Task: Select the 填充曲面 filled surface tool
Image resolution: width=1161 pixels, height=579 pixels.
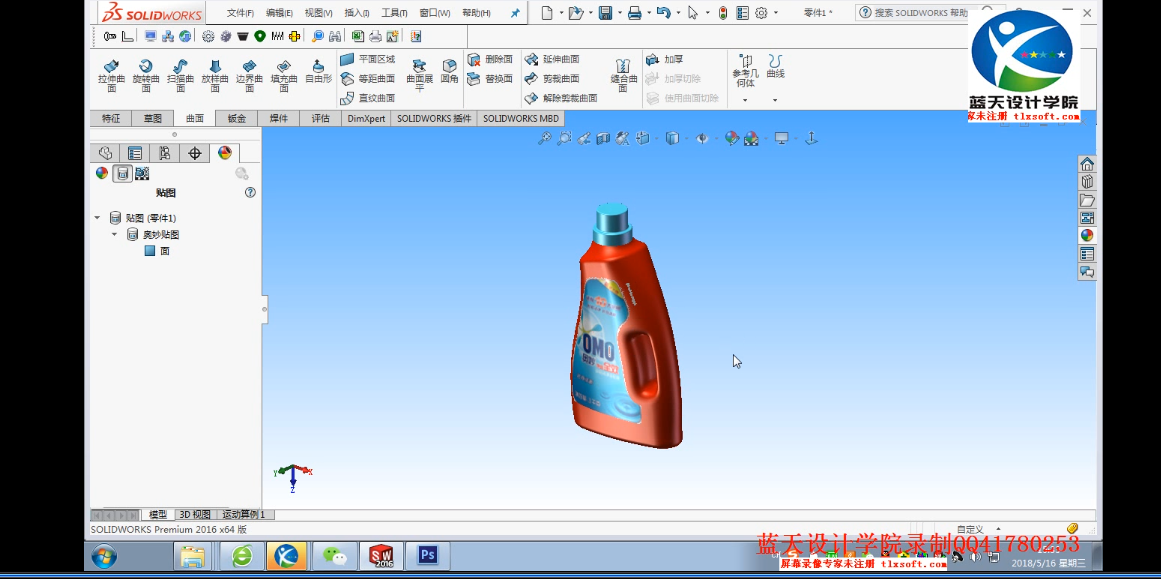Action: 284,76
